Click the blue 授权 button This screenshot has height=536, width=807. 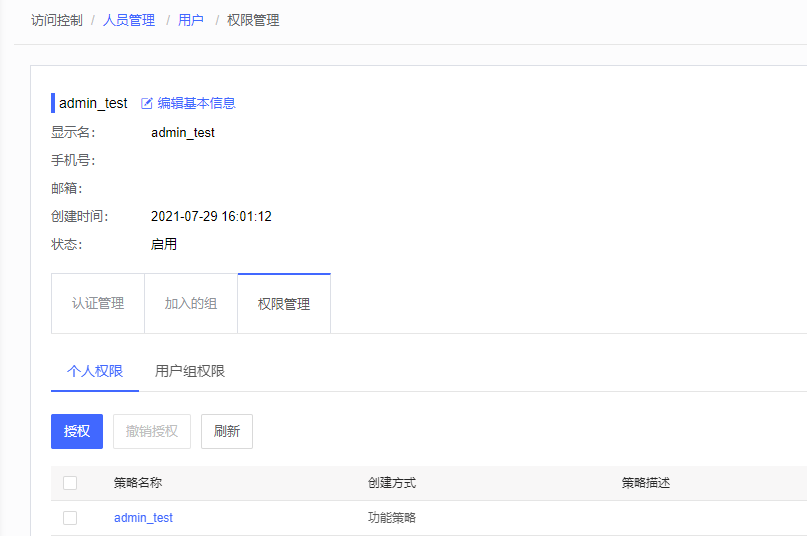point(77,431)
